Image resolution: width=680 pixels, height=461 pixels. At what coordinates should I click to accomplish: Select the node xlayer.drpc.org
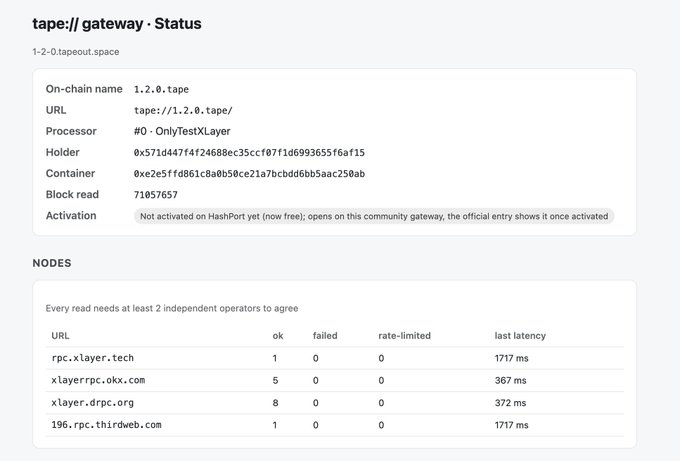click(x=92, y=403)
